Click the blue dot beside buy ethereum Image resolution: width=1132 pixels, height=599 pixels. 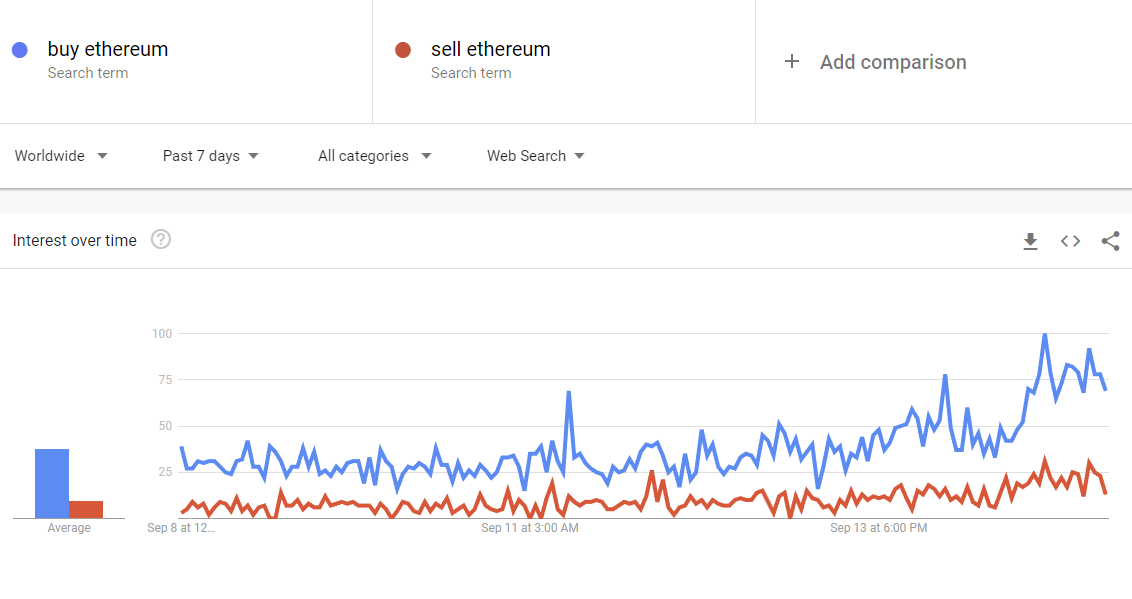[x=20, y=50]
